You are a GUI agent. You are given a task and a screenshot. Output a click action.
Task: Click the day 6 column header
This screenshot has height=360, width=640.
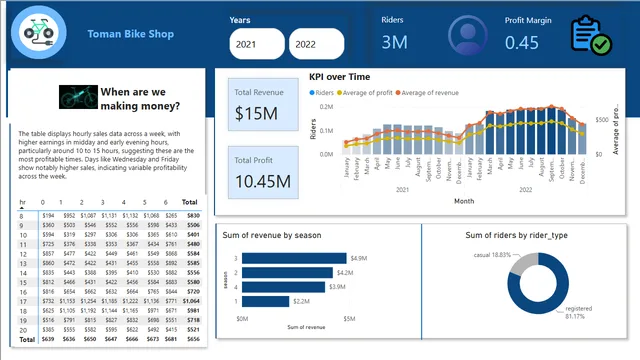pyautogui.click(x=165, y=202)
